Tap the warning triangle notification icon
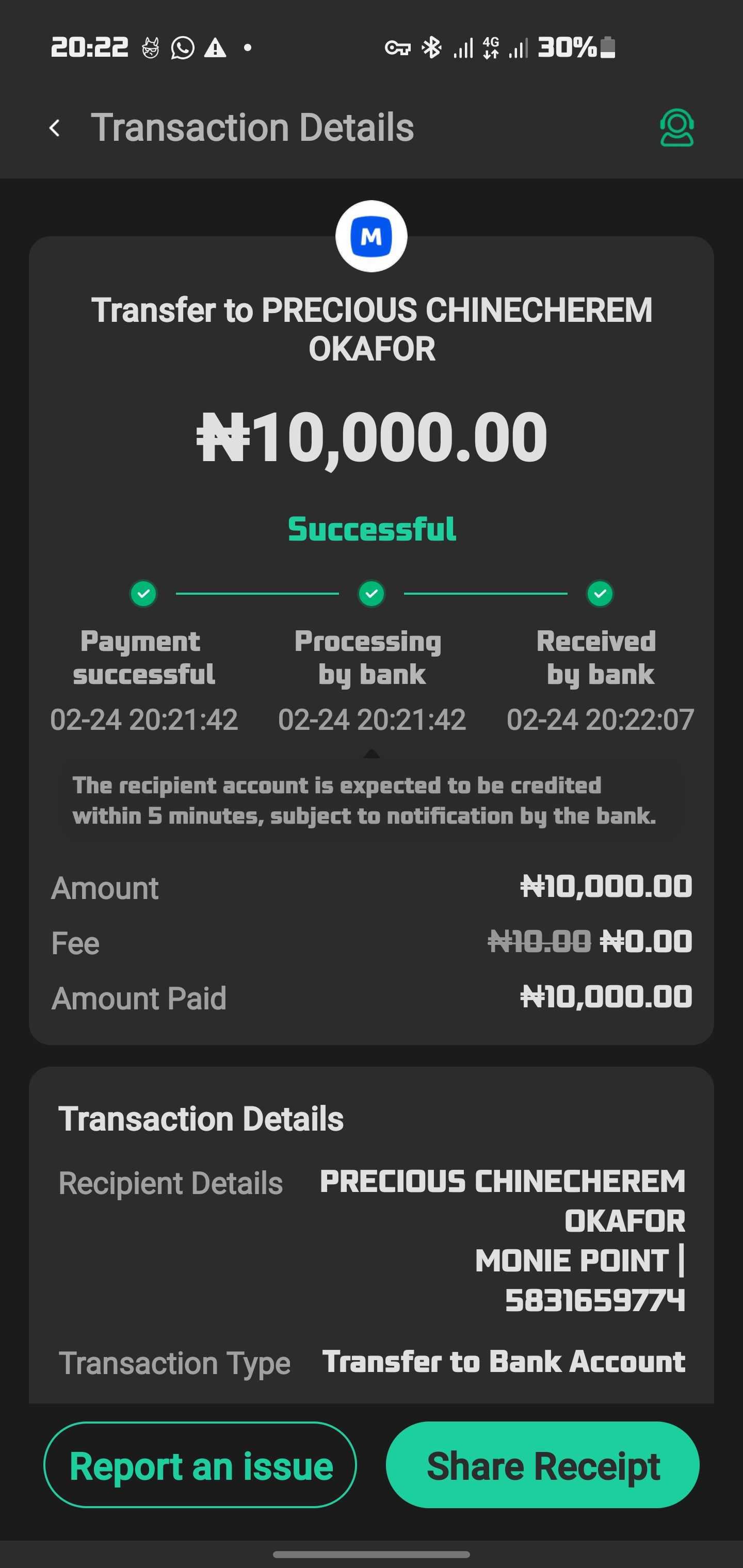 215,47
